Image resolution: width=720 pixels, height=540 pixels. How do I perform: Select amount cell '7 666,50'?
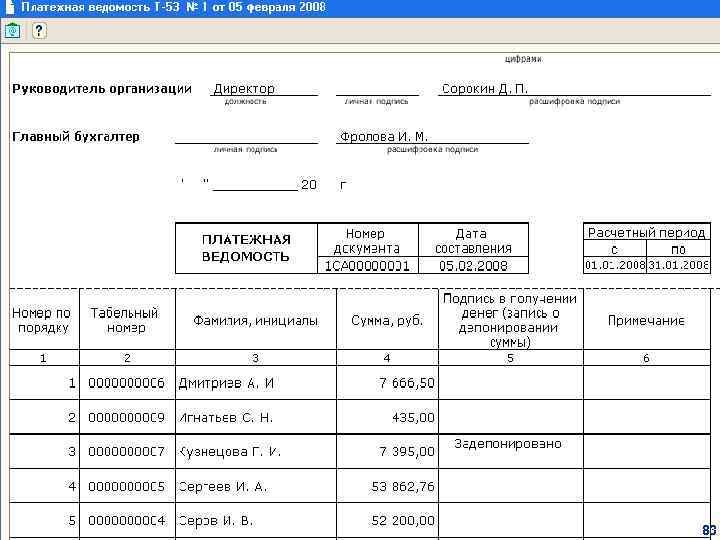tap(387, 382)
